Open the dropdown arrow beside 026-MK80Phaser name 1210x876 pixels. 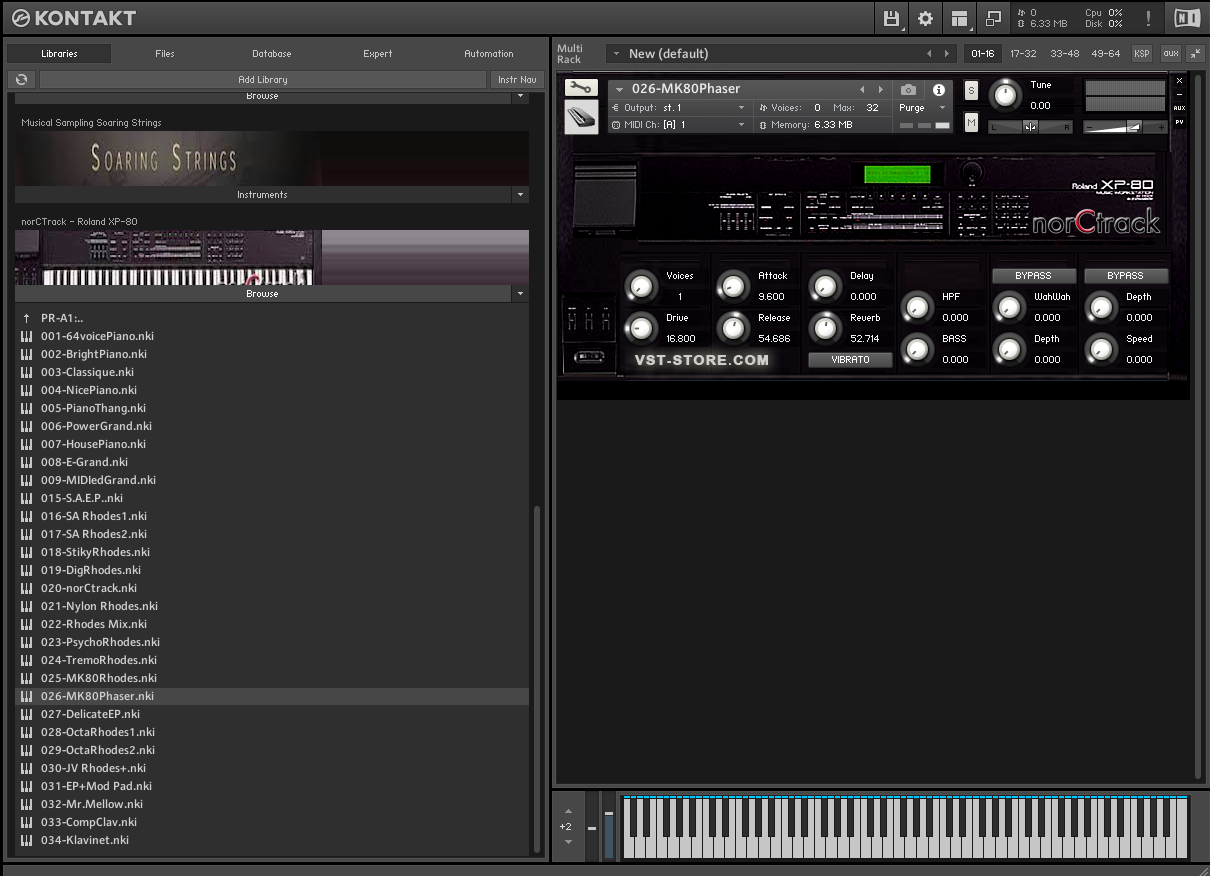click(x=620, y=89)
